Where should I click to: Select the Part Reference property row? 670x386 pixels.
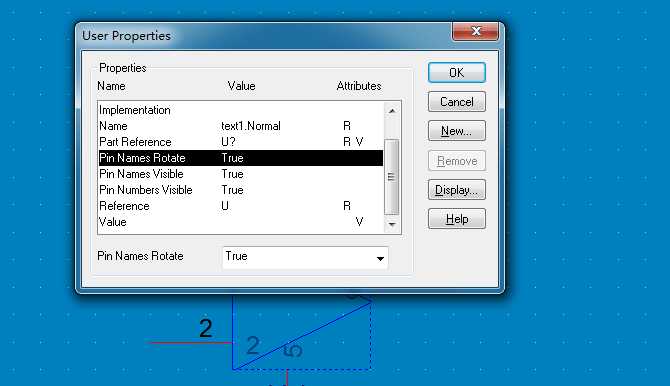click(241, 142)
